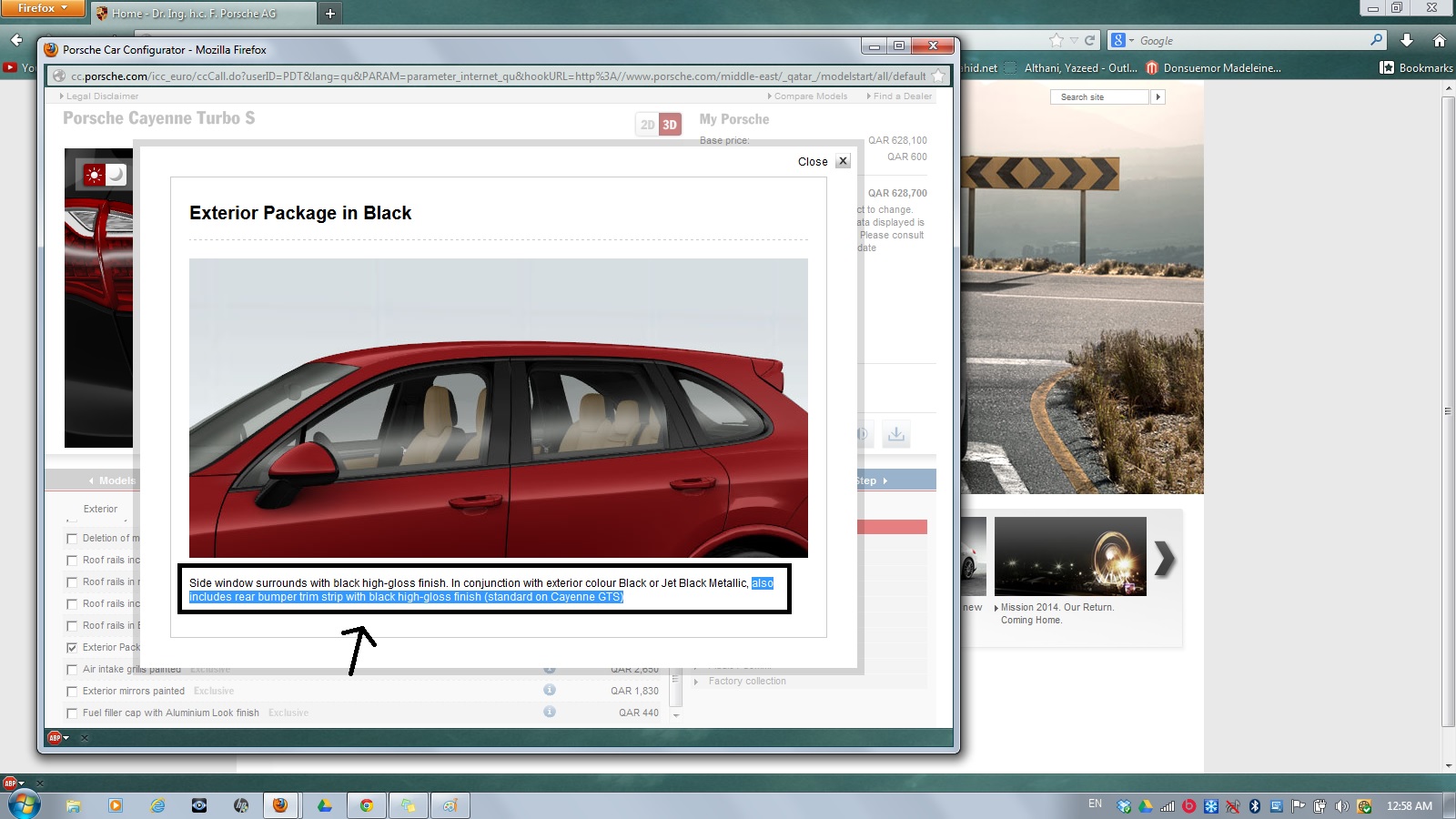Open info icon for Fuel filler cap option
This screenshot has width=1456, height=819.
[x=550, y=713]
